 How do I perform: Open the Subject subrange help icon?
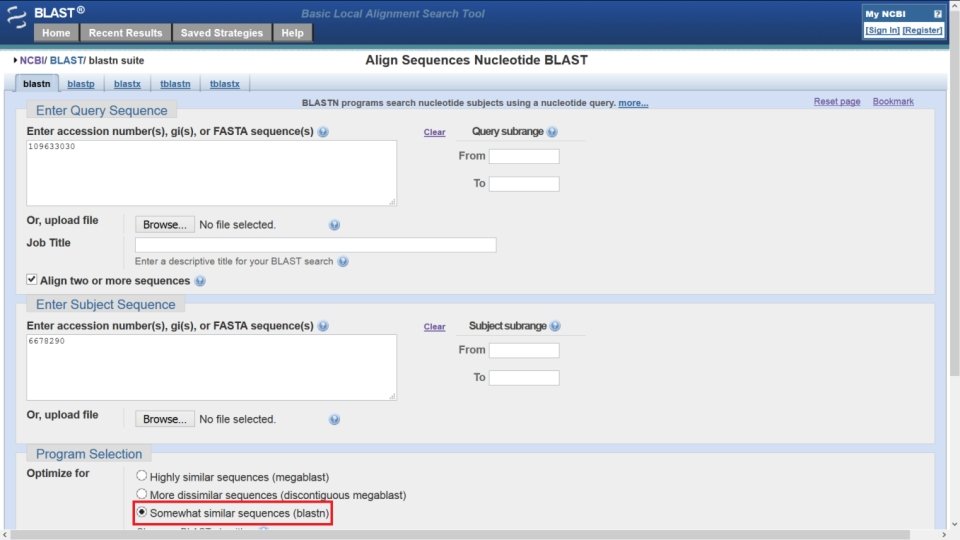click(555, 326)
